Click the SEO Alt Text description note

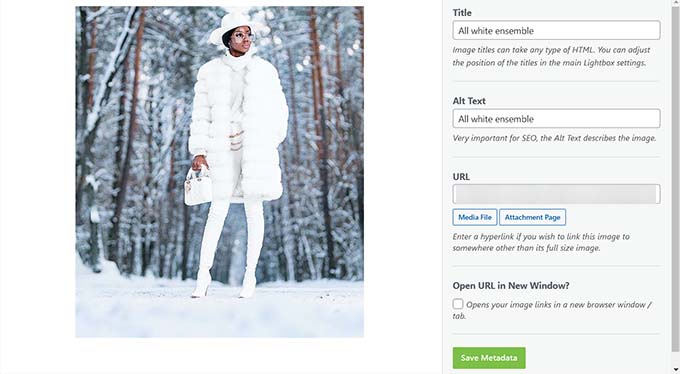[x=554, y=138]
